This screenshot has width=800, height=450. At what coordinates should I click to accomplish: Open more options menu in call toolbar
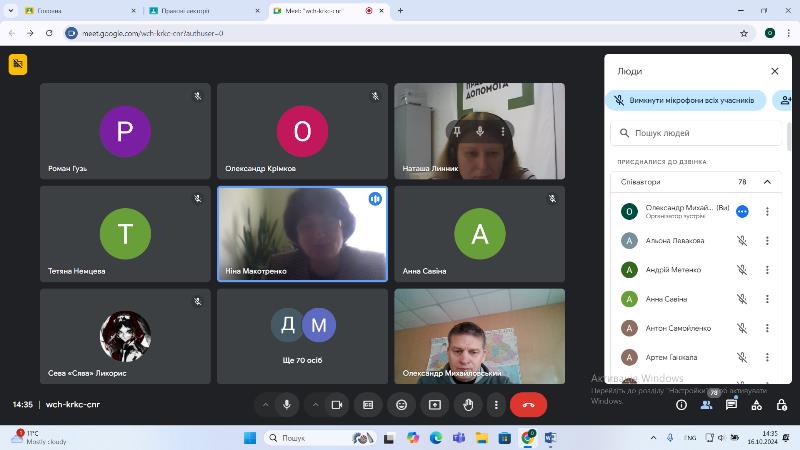coord(496,405)
